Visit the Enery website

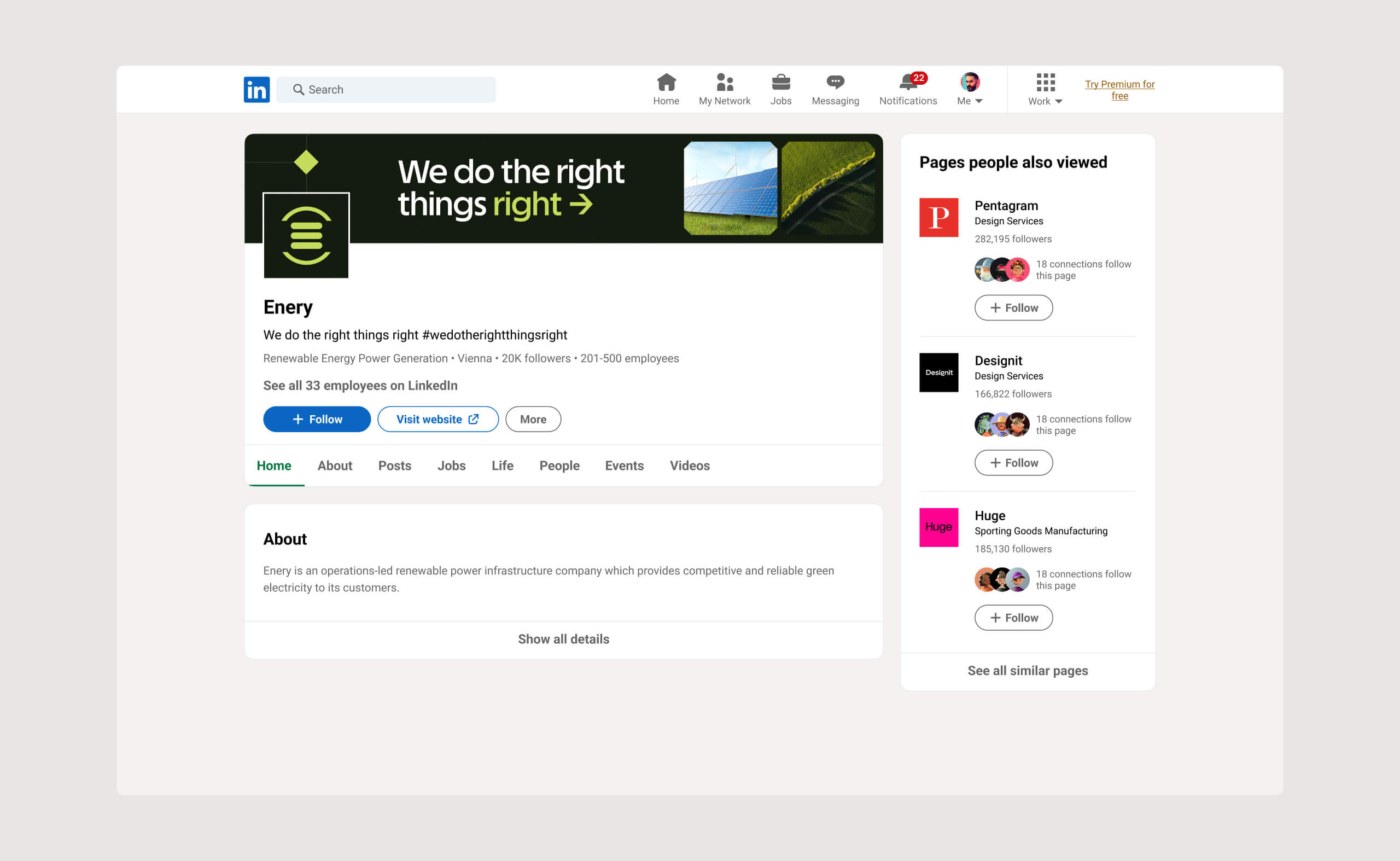click(439, 419)
